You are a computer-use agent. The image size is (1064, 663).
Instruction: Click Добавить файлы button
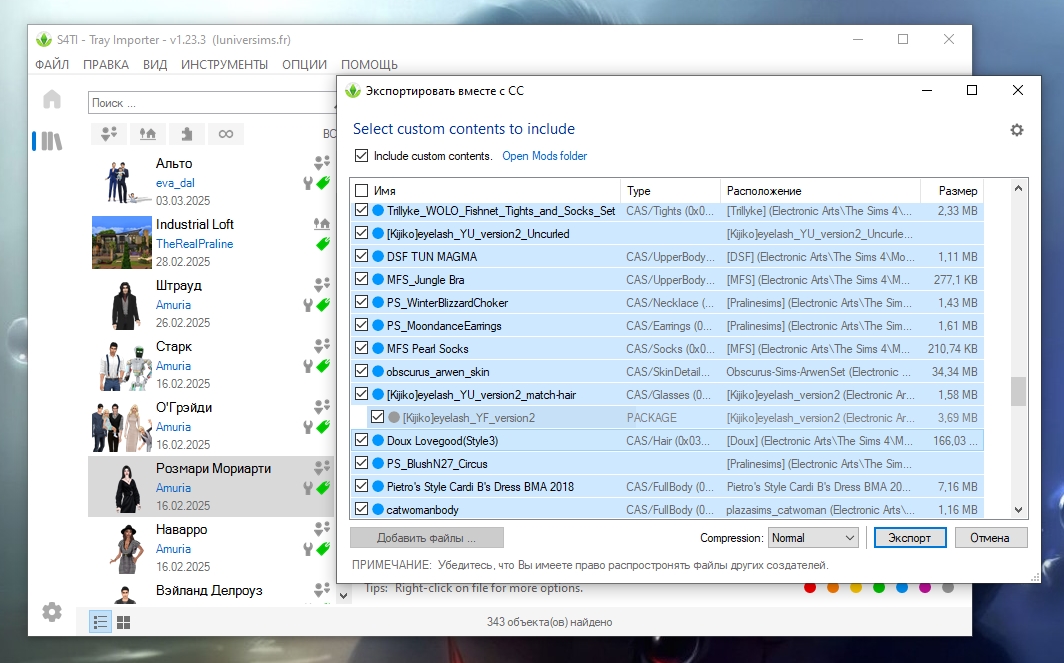pos(427,537)
